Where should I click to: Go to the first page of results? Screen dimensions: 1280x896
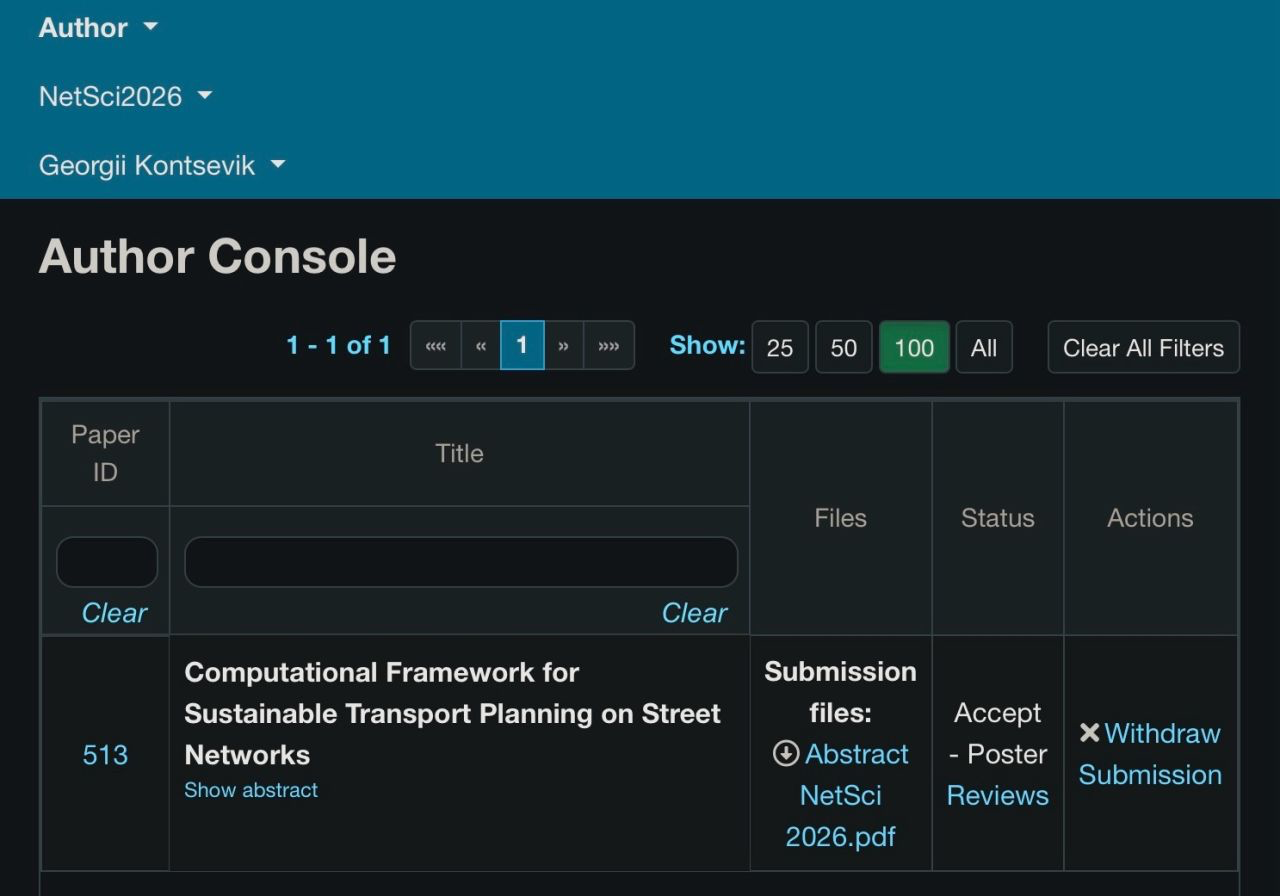click(x=436, y=346)
